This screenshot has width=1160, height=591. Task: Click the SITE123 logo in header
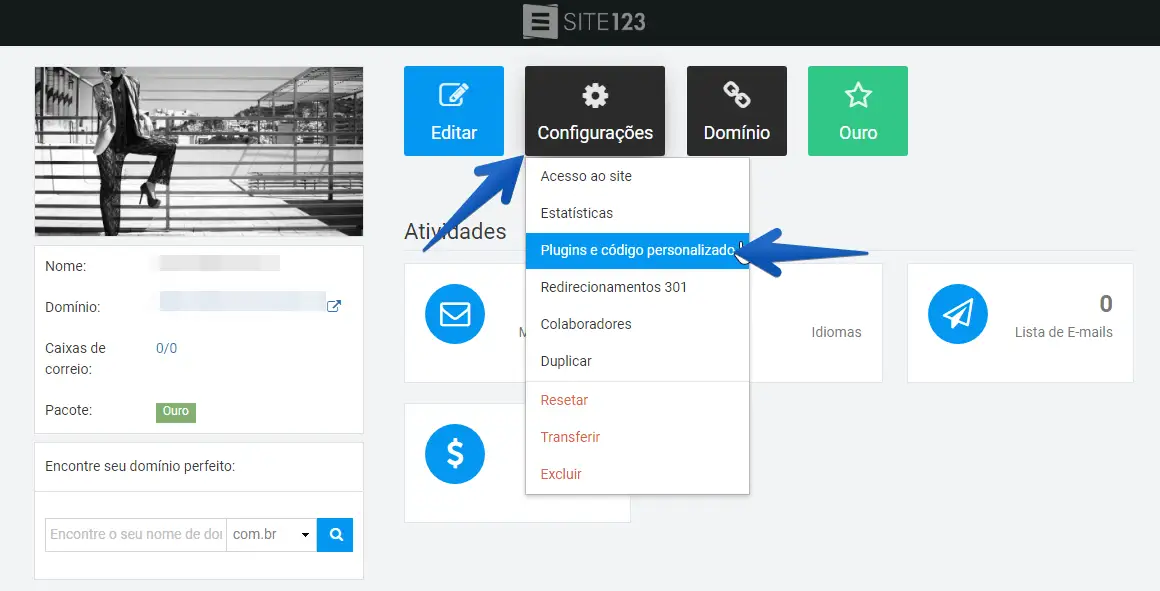[584, 22]
